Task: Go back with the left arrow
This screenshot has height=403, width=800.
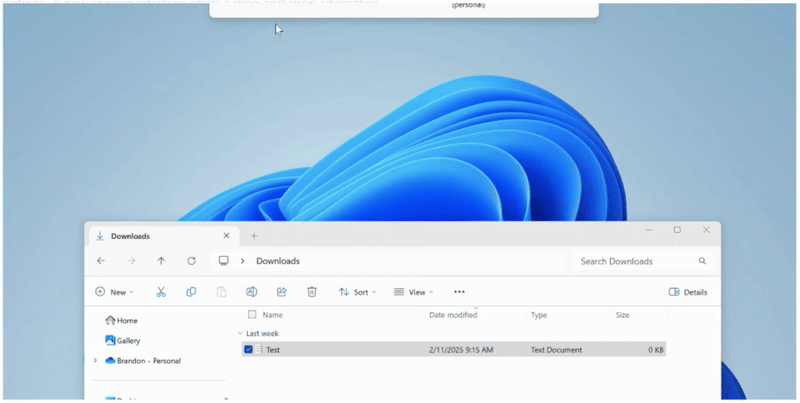Action: [101, 261]
